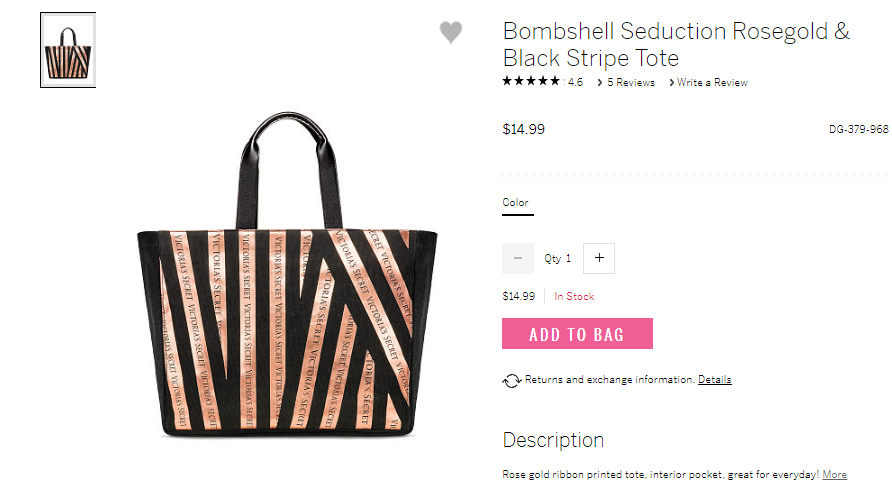The height and width of the screenshot is (487, 892).
Task: Click the main tote bag product image
Action: (287, 275)
